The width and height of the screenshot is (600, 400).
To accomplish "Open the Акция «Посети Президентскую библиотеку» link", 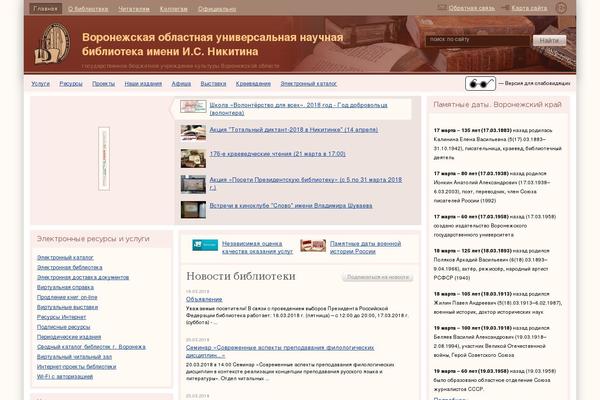I will [306, 183].
